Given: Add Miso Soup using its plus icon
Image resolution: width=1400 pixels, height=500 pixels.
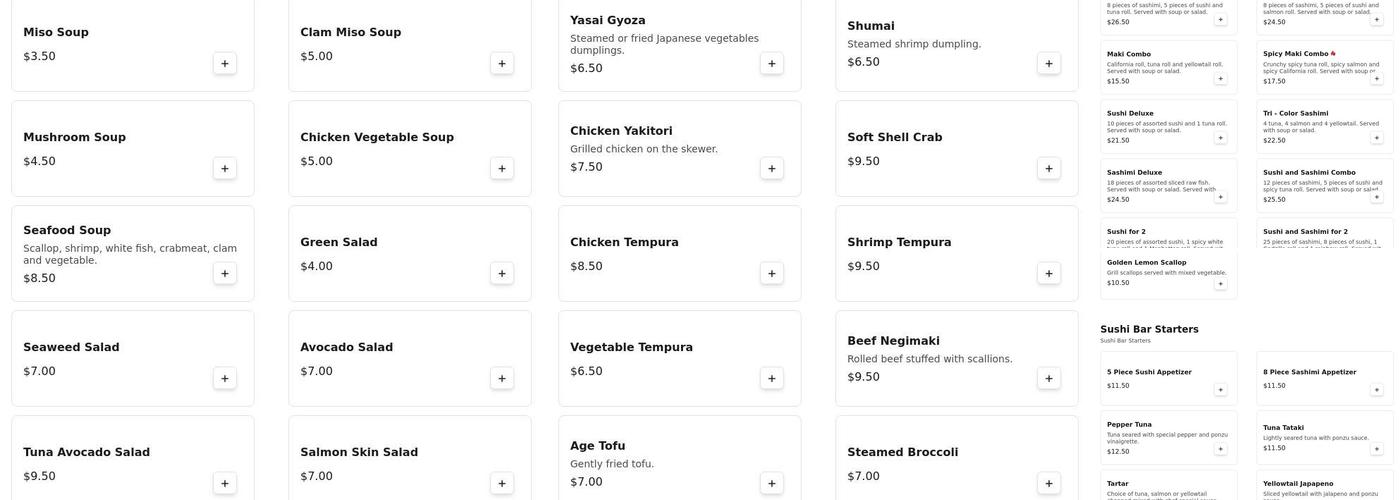Looking at the screenshot, I should (x=225, y=64).
